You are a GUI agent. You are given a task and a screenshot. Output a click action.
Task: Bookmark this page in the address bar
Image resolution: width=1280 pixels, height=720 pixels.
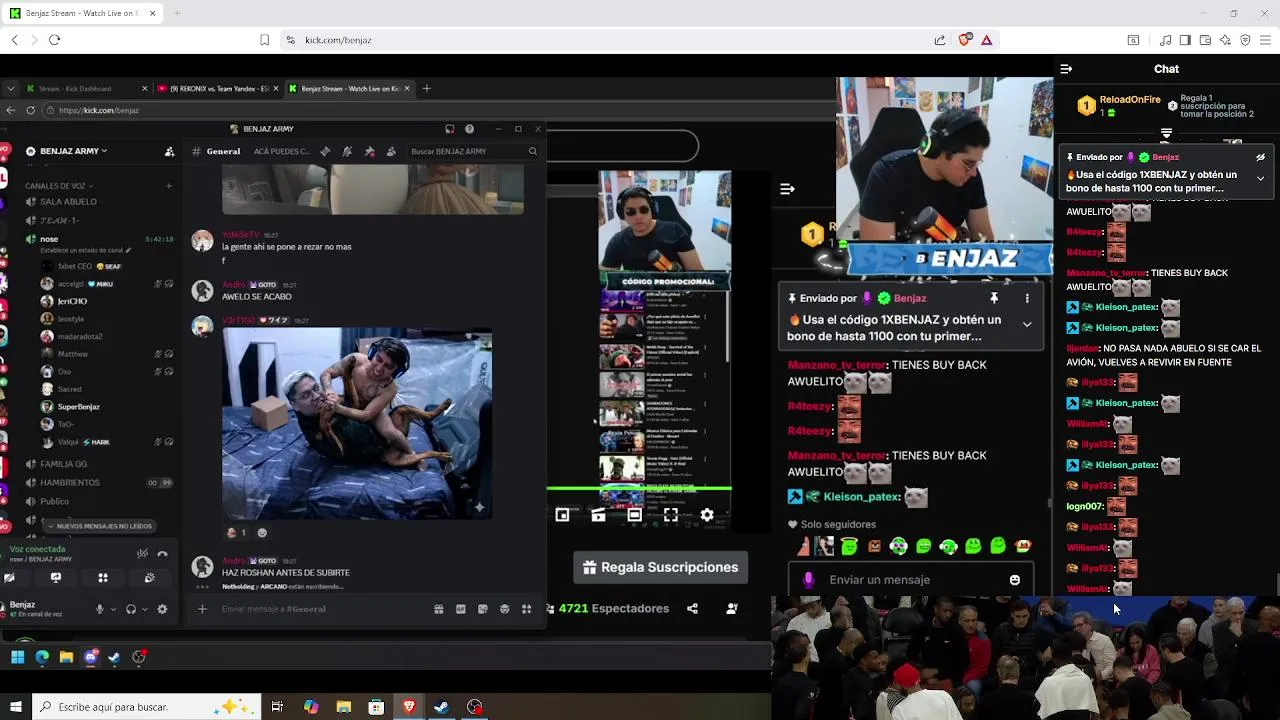pos(264,40)
